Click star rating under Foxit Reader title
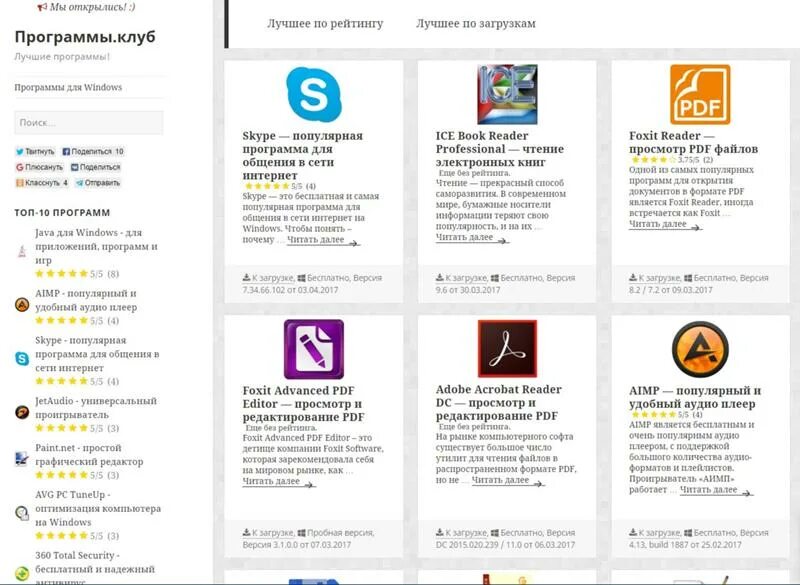This screenshot has height=585, width=800. point(653,160)
